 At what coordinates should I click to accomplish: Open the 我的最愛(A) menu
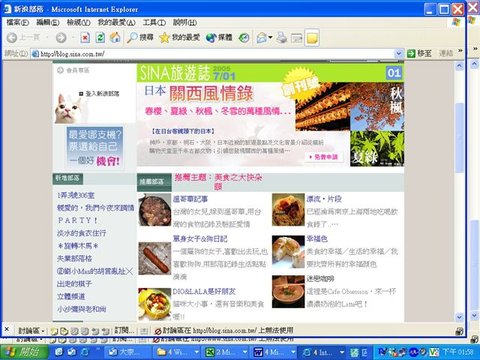[116, 23]
